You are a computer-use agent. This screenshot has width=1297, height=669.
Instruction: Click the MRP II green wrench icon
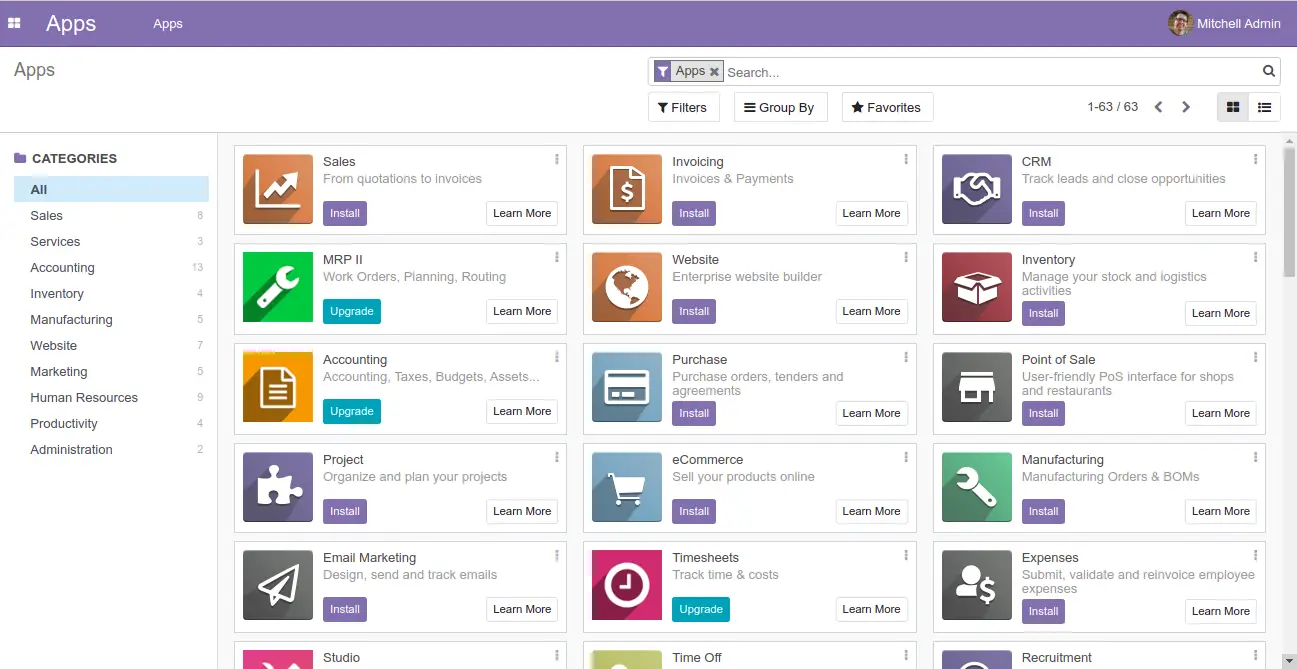click(278, 287)
